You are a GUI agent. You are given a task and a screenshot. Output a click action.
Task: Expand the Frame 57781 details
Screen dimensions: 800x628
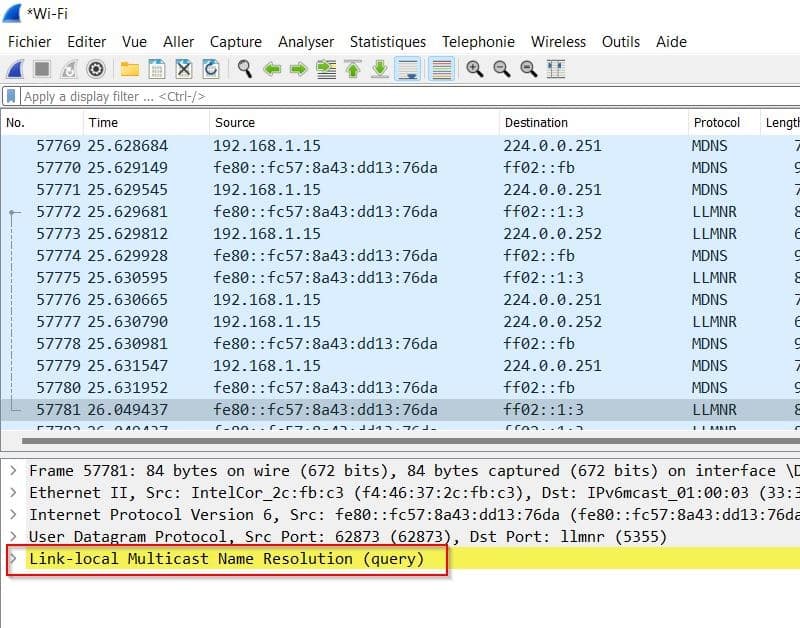pos(13,470)
